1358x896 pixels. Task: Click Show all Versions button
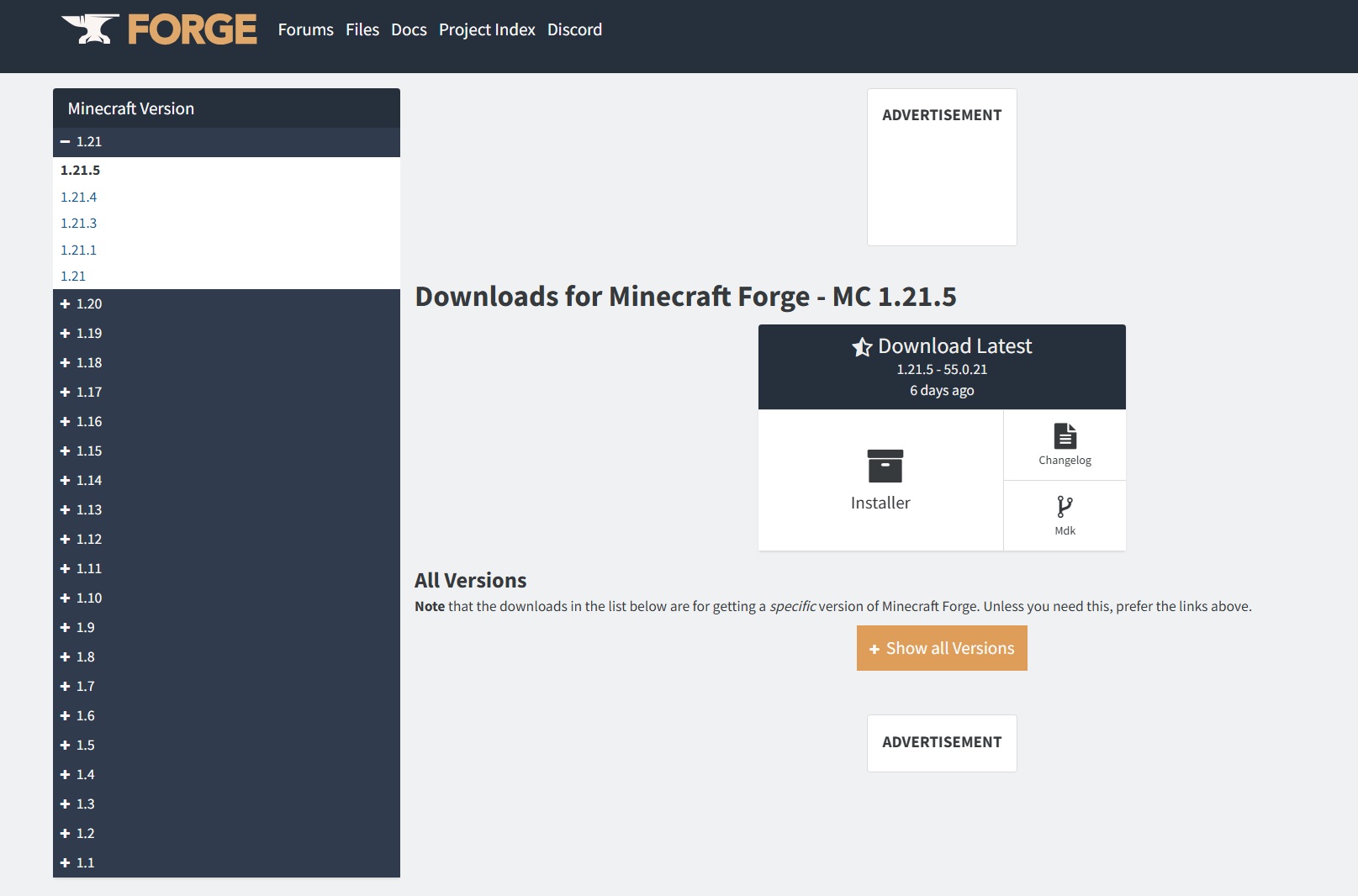(942, 648)
